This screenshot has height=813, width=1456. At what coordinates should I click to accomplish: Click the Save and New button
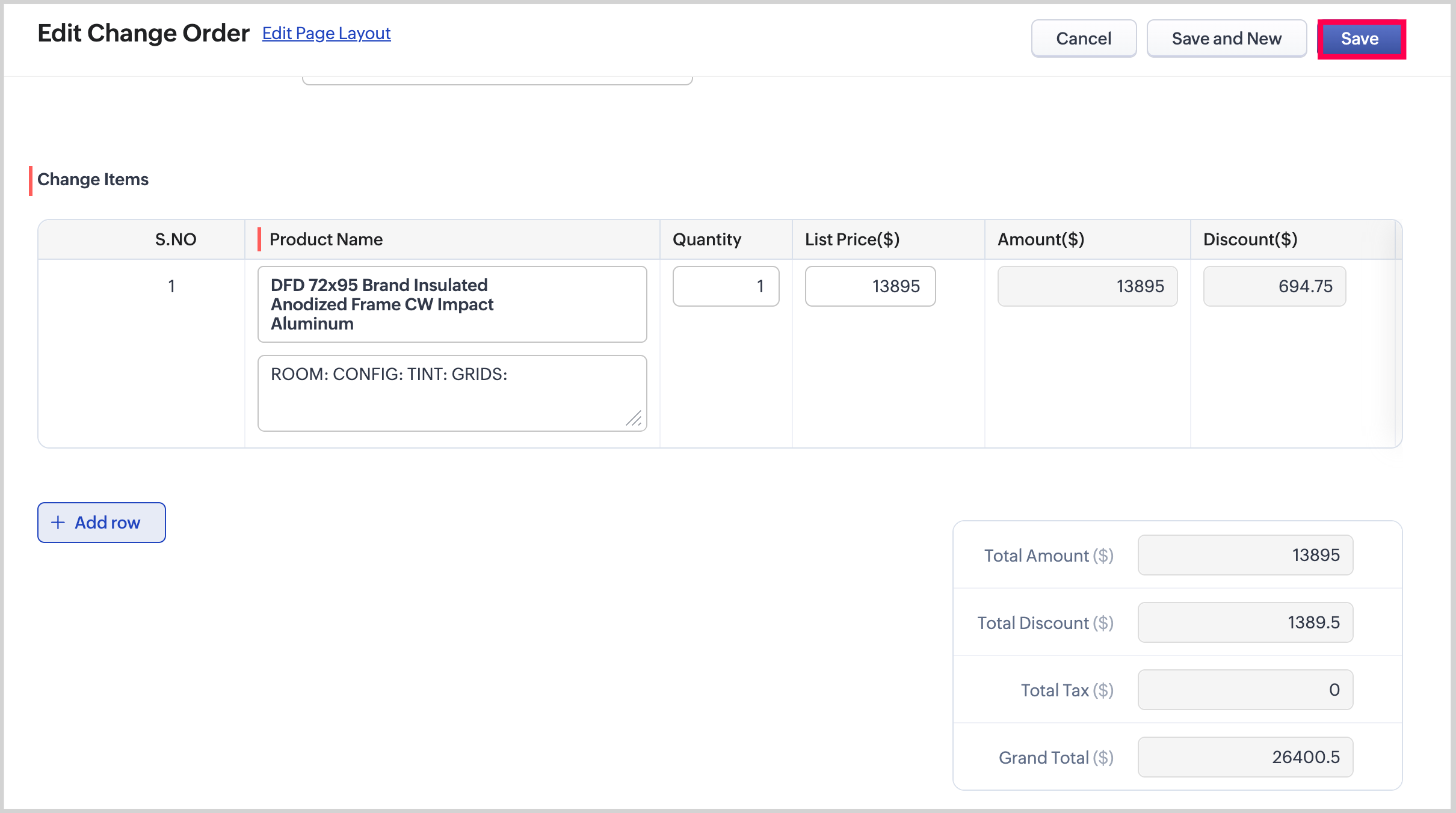[1226, 39]
